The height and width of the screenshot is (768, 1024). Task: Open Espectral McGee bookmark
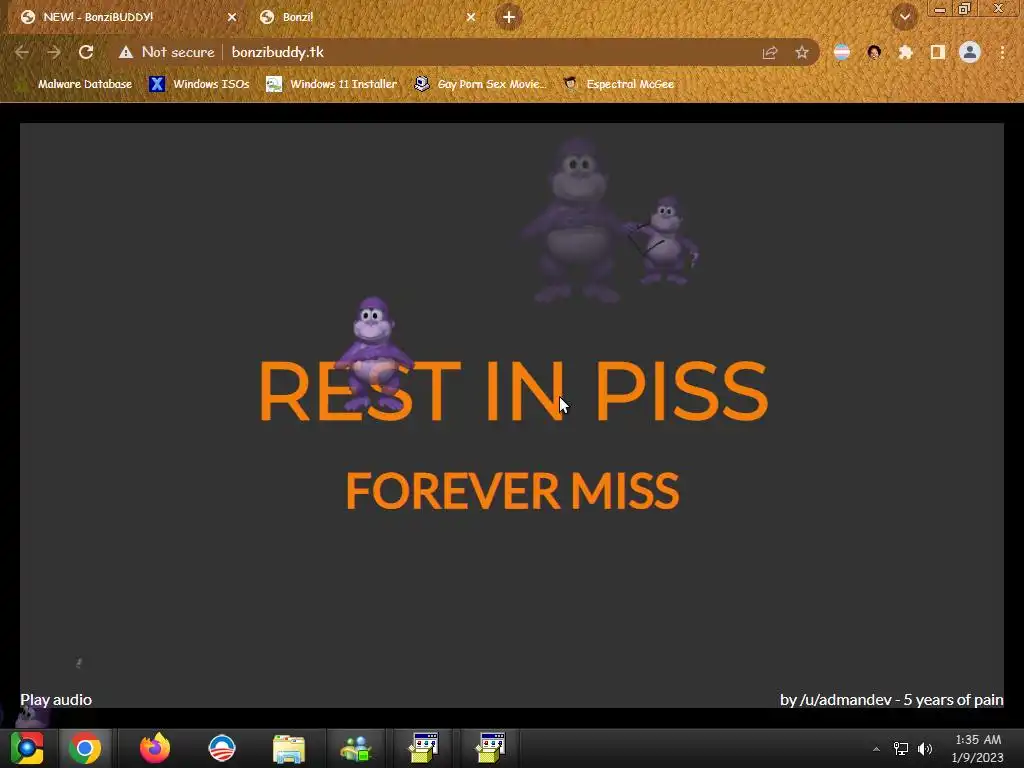click(x=618, y=84)
